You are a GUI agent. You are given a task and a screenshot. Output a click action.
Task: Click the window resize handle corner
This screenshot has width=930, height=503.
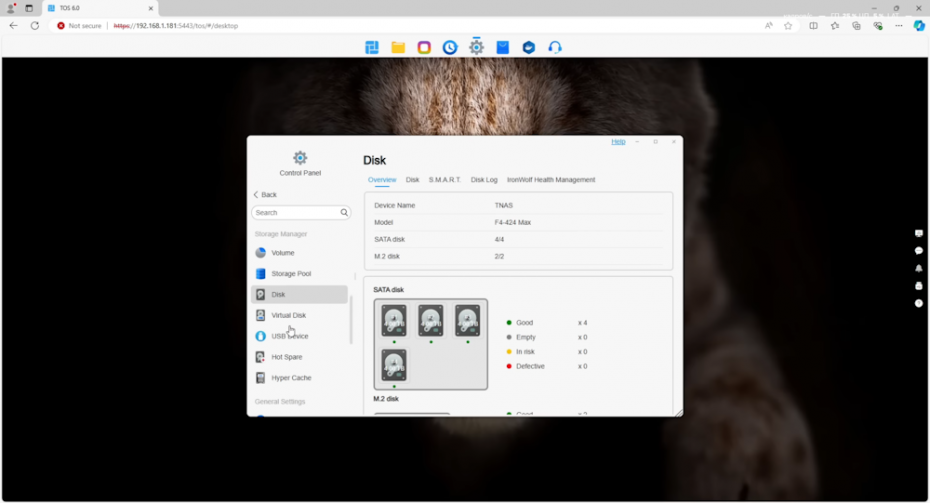point(679,412)
